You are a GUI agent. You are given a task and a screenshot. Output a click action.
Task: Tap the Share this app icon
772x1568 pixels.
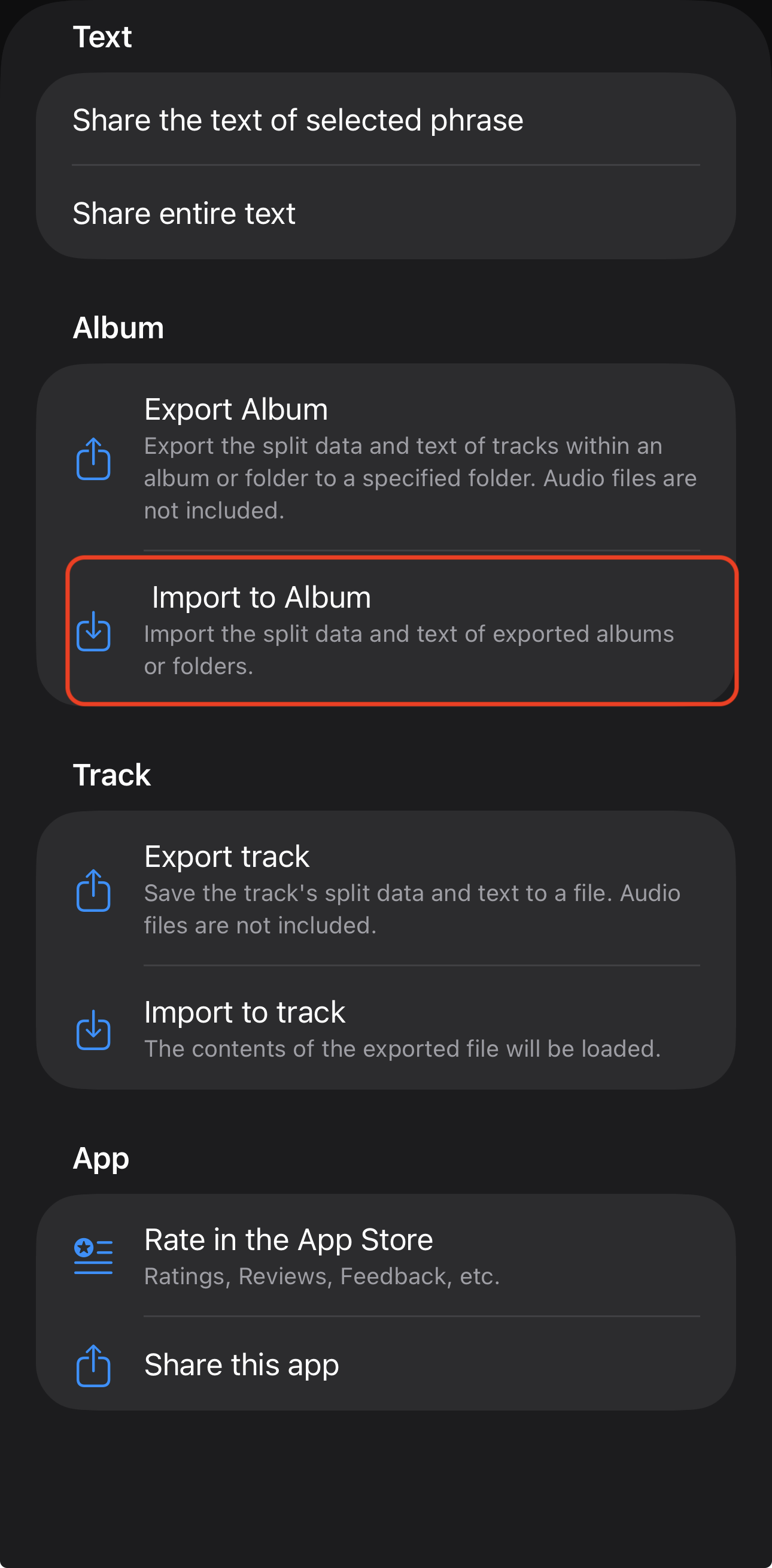(x=93, y=1366)
